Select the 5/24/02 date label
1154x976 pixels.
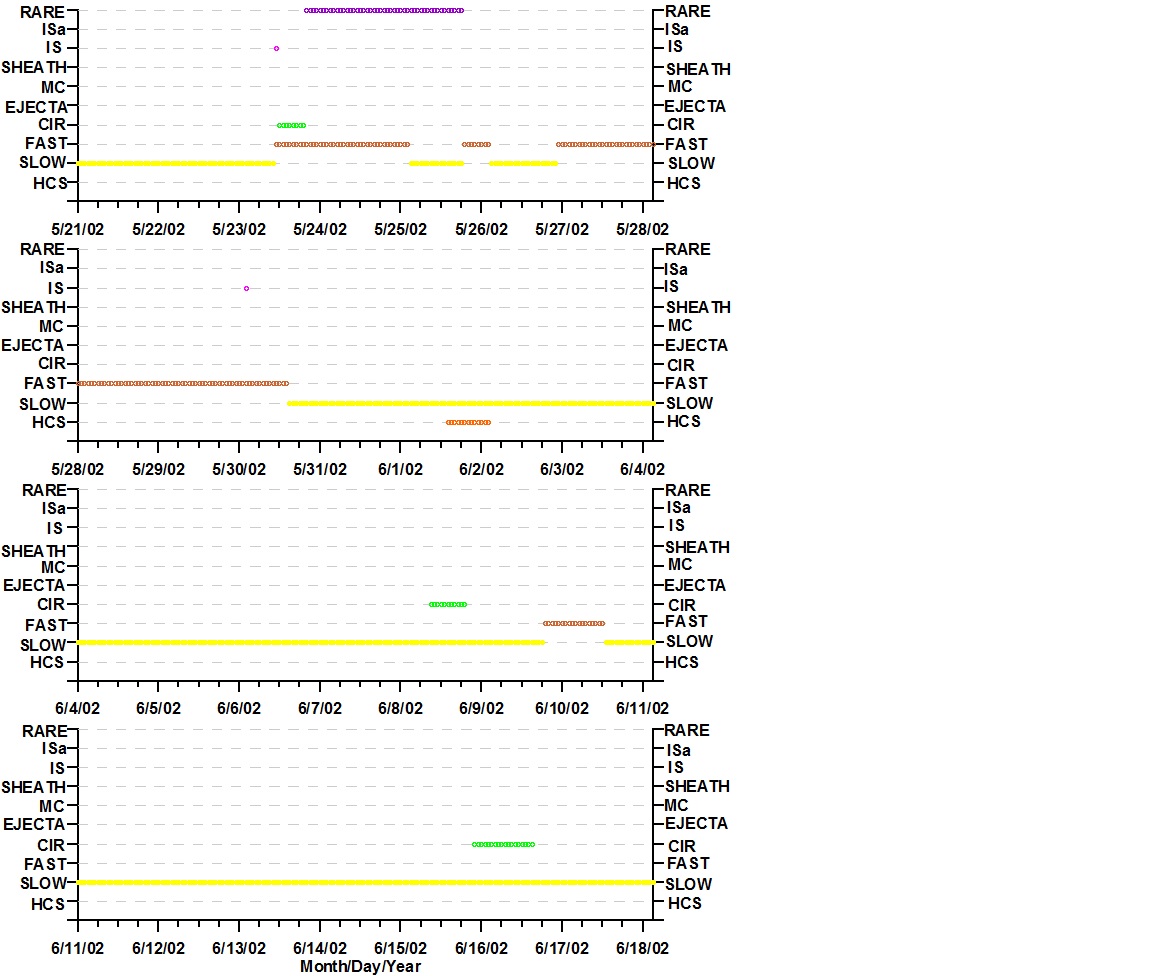pos(319,229)
